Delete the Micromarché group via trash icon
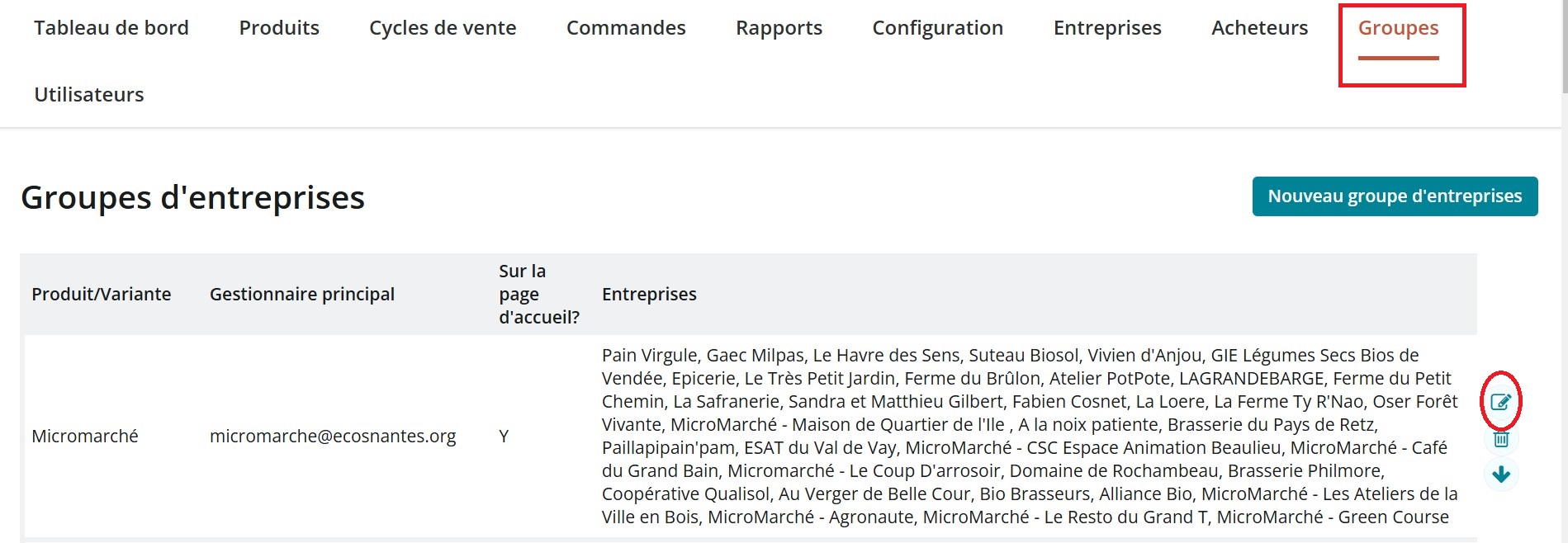The height and width of the screenshot is (543, 1568). click(x=1500, y=439)
